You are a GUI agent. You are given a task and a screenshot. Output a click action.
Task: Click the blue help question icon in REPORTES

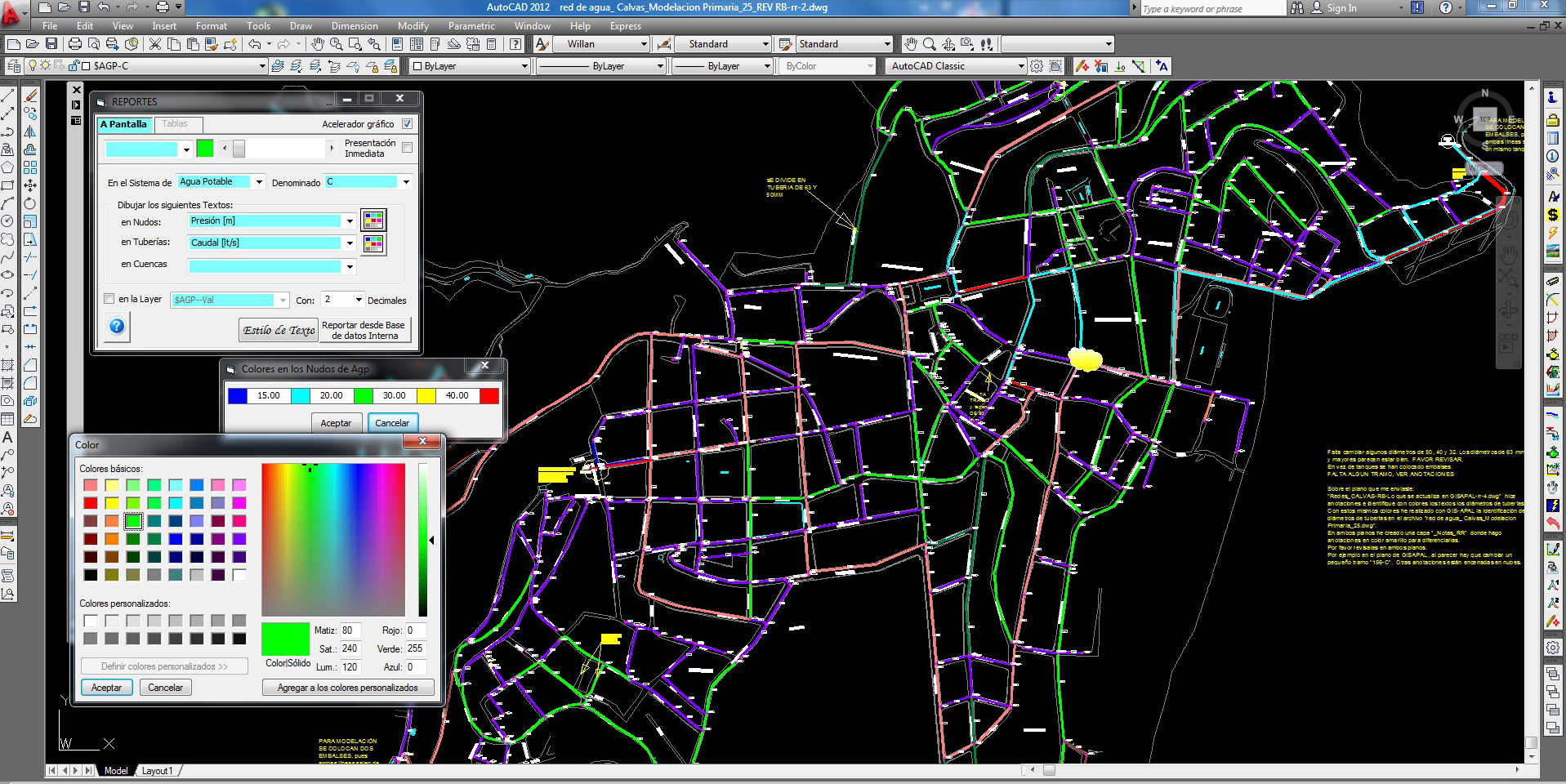pyautogui.click(x=117, y=327)
